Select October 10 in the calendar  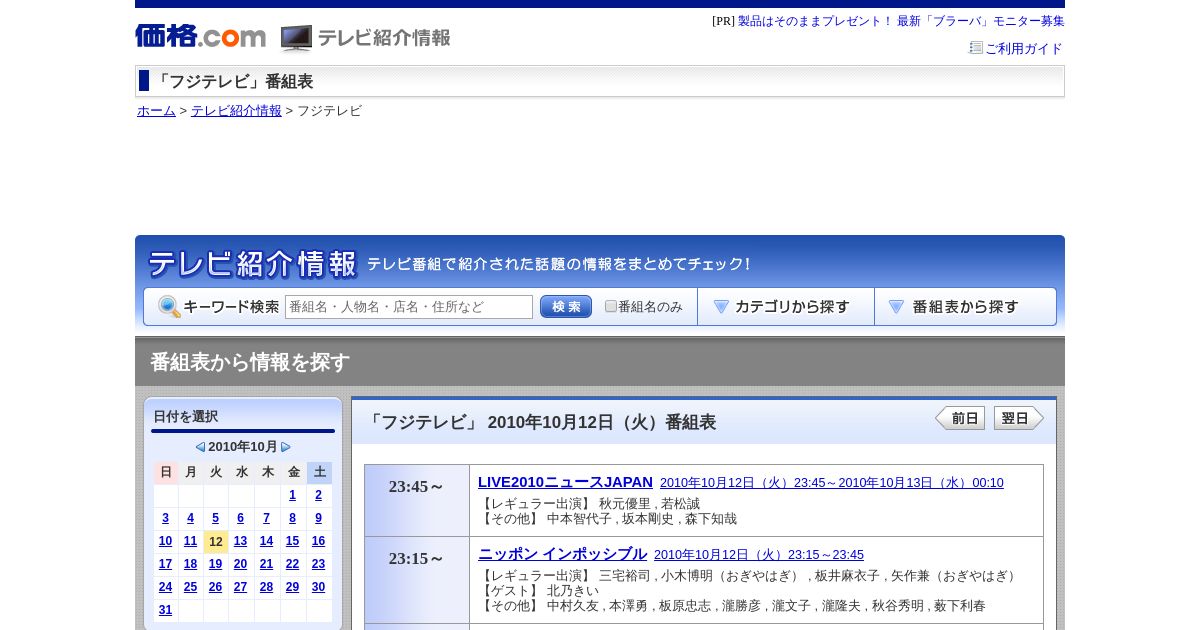click(x=165, y=541)
